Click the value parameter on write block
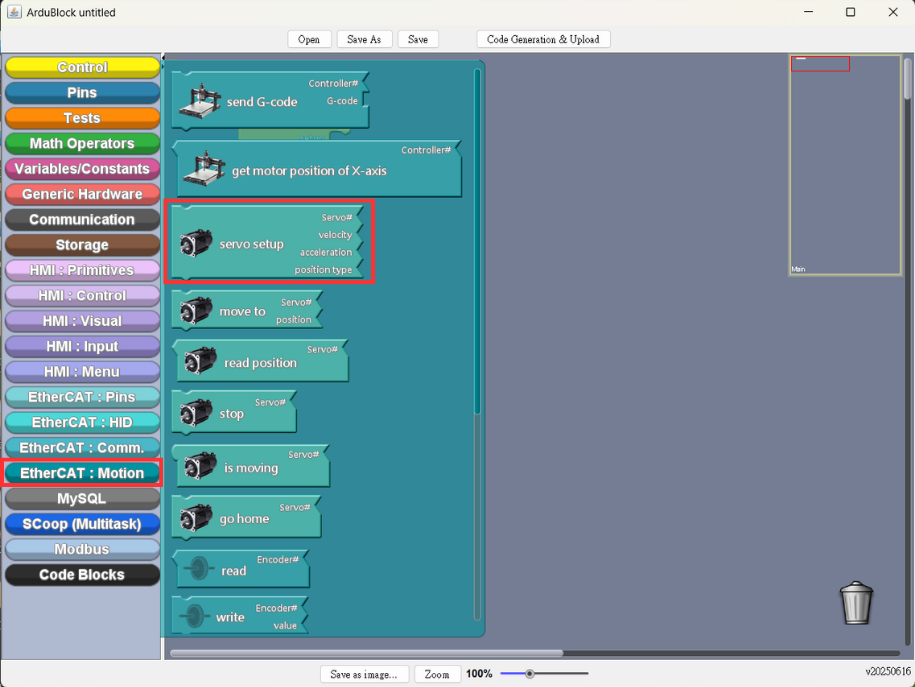915x687 pixels. pos(285,625)
